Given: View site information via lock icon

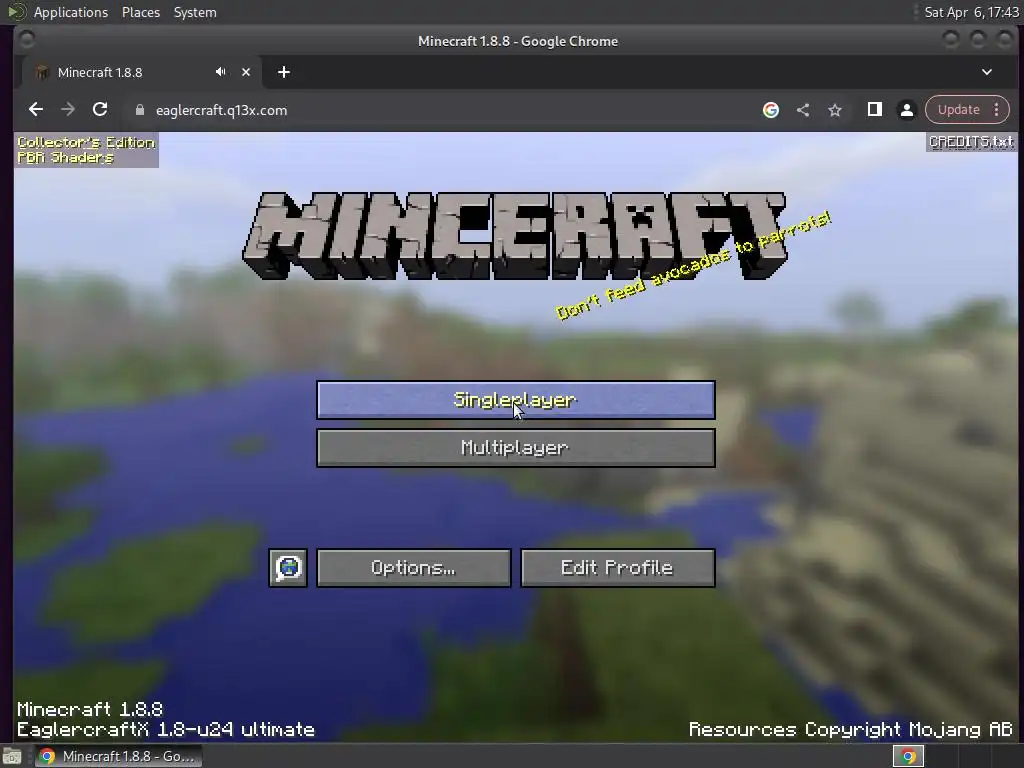Looking at the screenshot, I should tap(139, 110).
